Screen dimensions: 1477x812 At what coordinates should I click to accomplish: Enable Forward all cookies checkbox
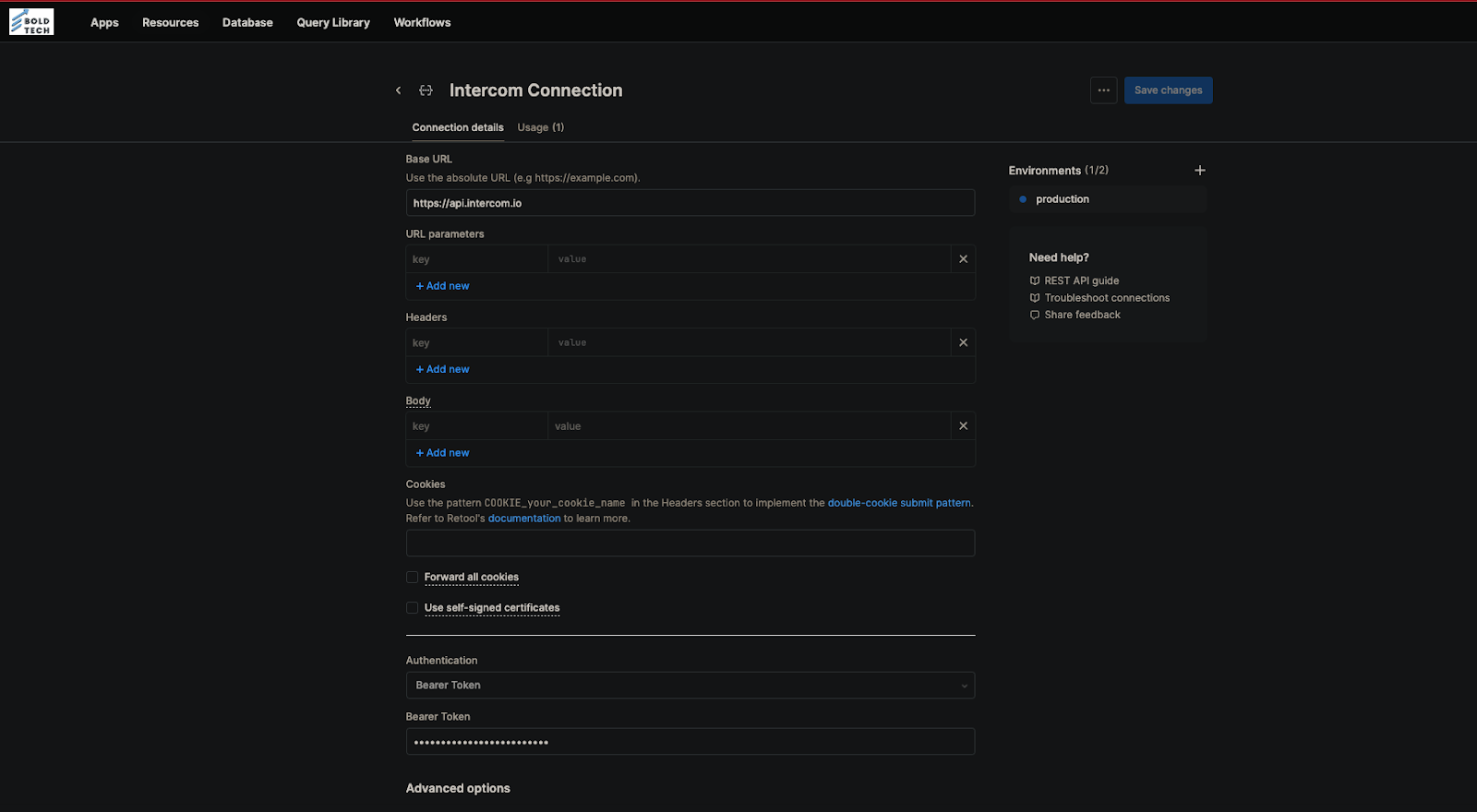coord(413,578)
